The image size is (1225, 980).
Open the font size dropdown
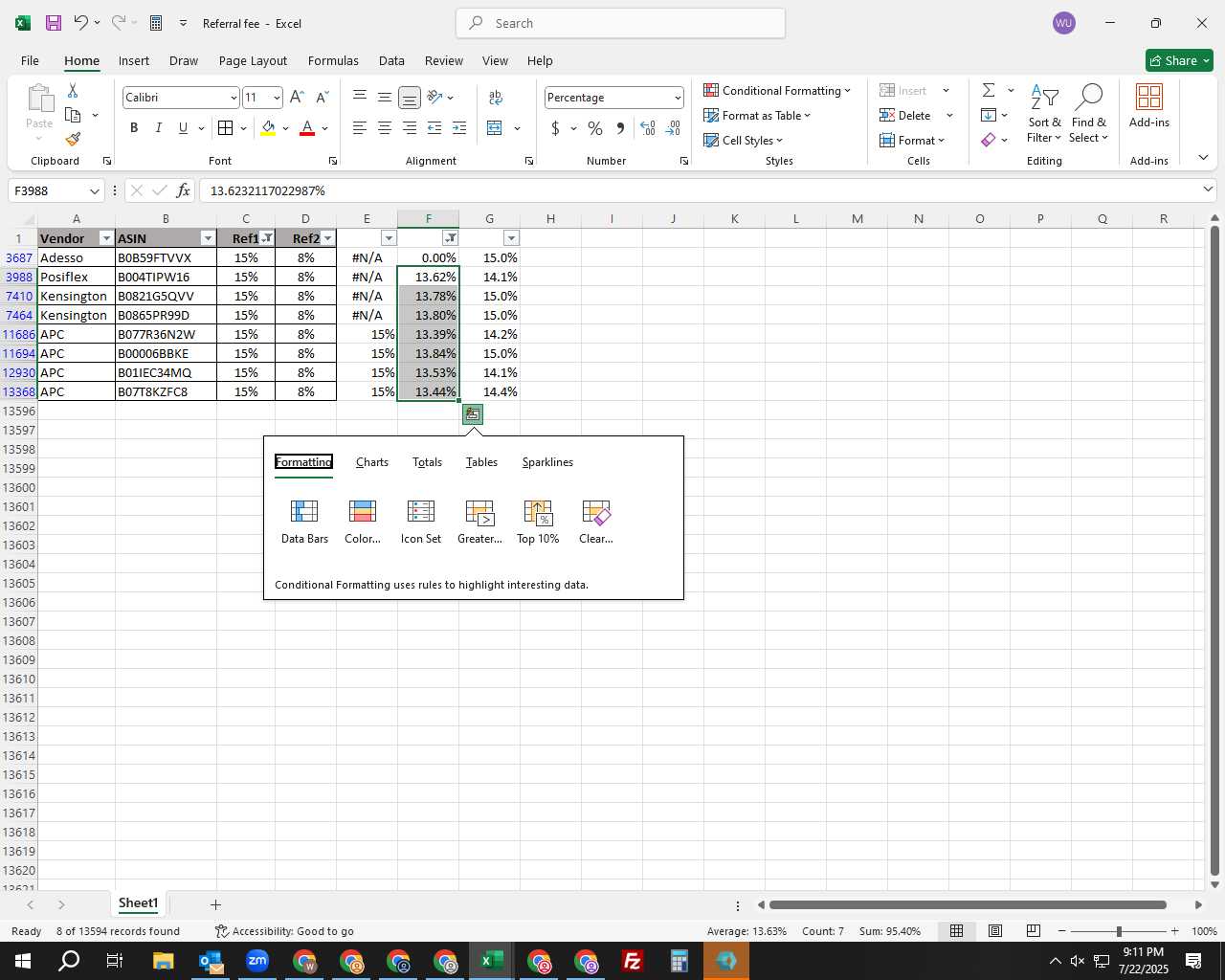tap(277, 98)
